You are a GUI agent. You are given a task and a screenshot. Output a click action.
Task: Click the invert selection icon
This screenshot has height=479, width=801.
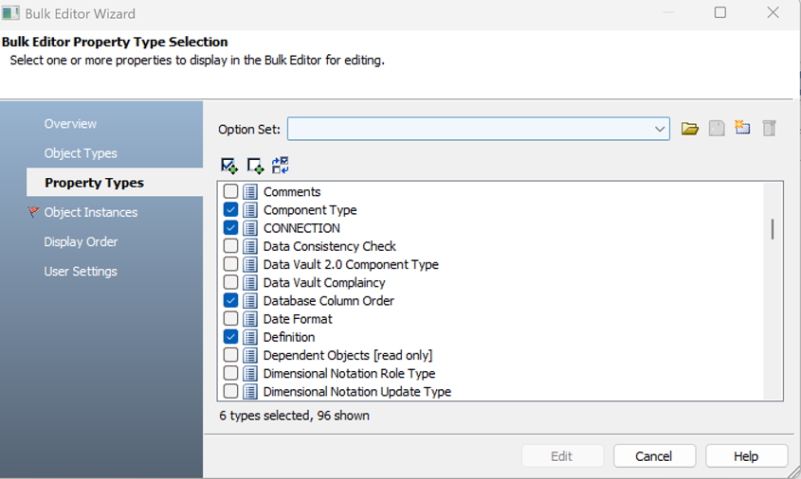coord(280,165)
